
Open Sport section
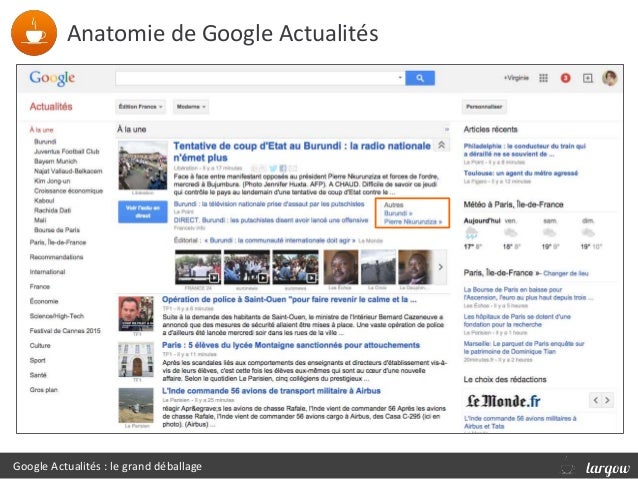(x=37, y=360)
